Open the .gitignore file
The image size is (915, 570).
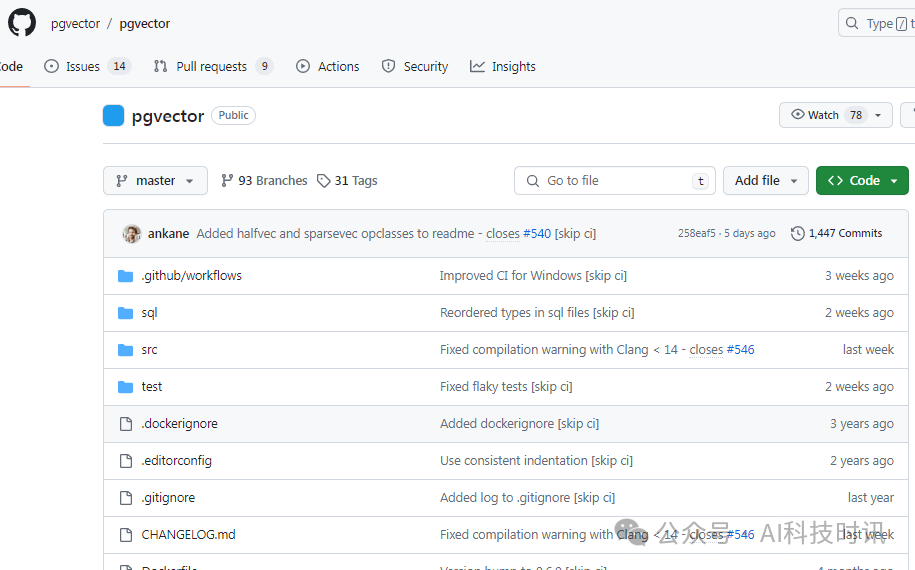[168, 498]
